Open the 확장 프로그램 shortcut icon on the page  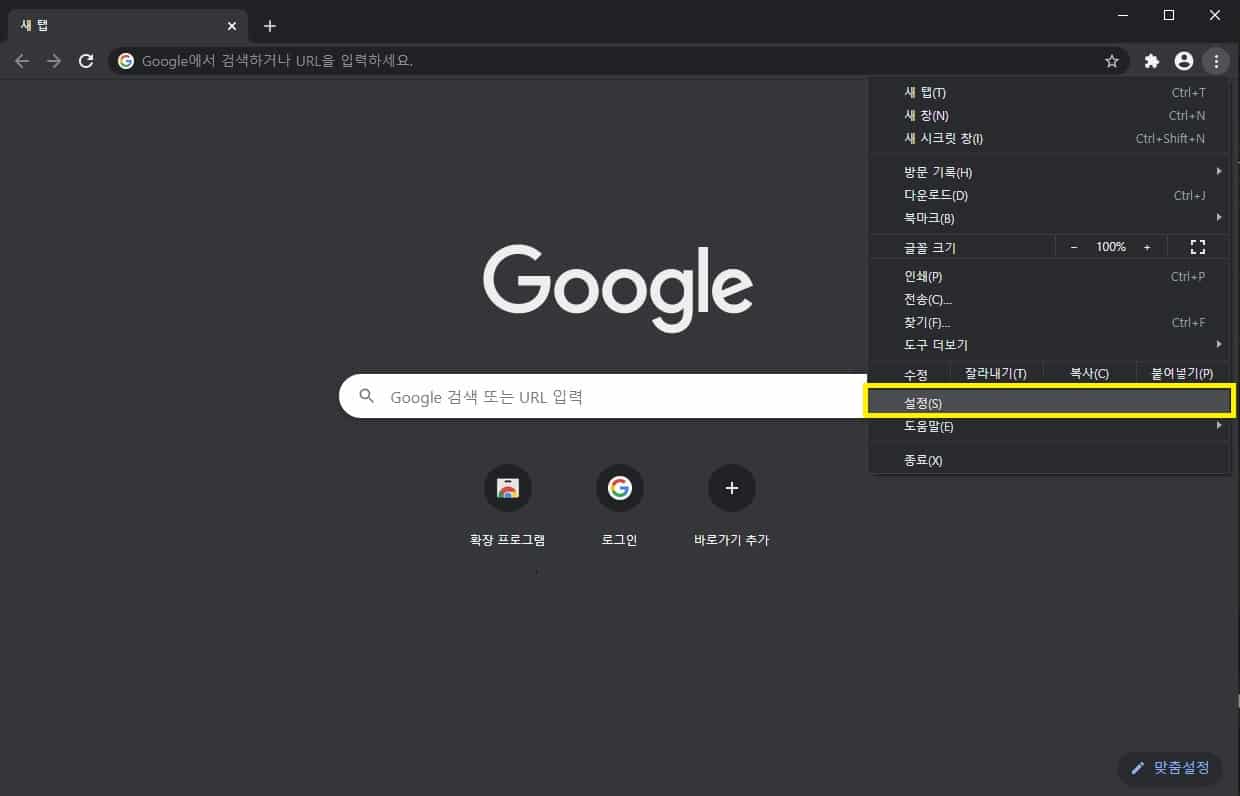(x=507, y=488)
